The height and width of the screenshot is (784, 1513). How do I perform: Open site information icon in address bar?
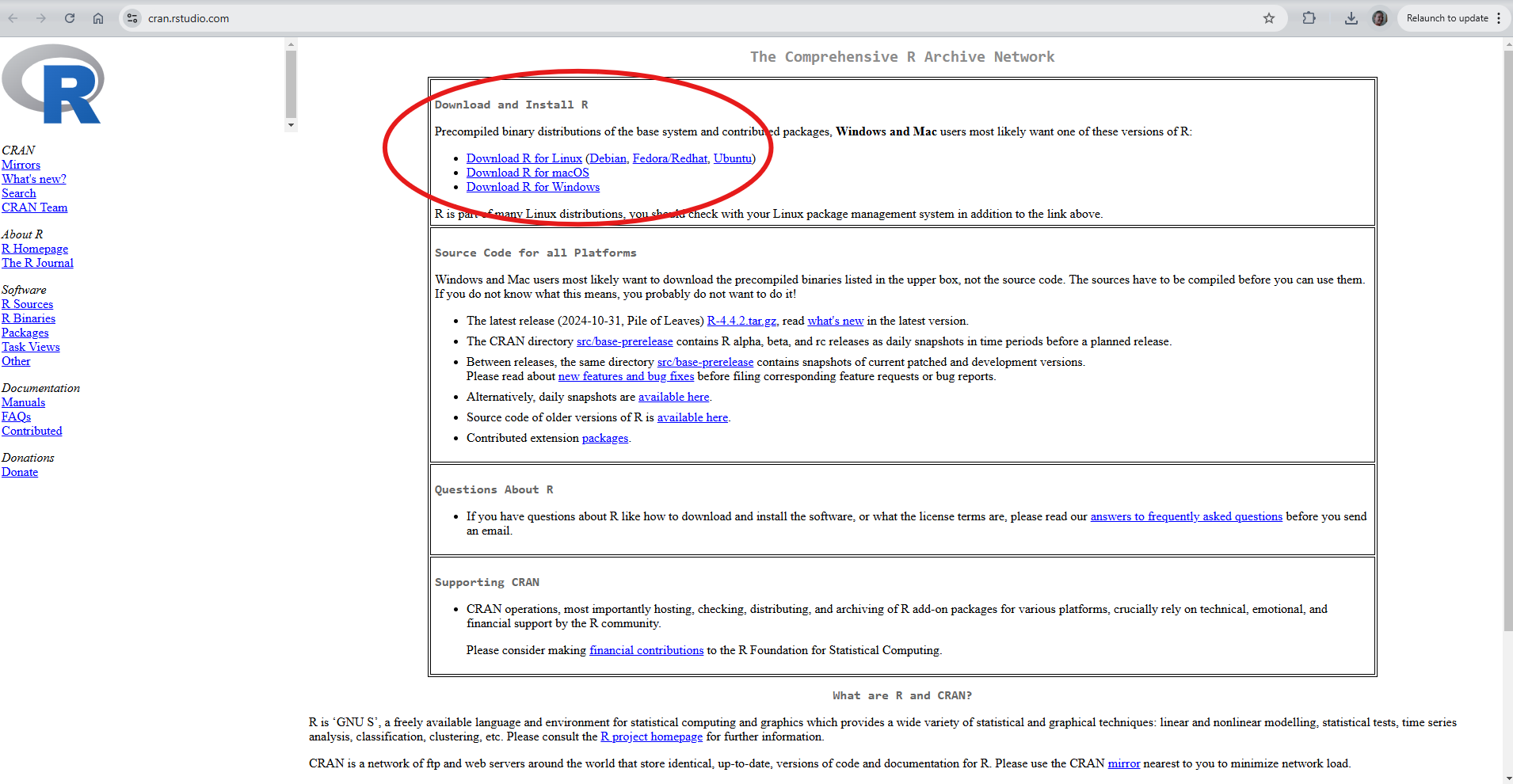(132, 18)
